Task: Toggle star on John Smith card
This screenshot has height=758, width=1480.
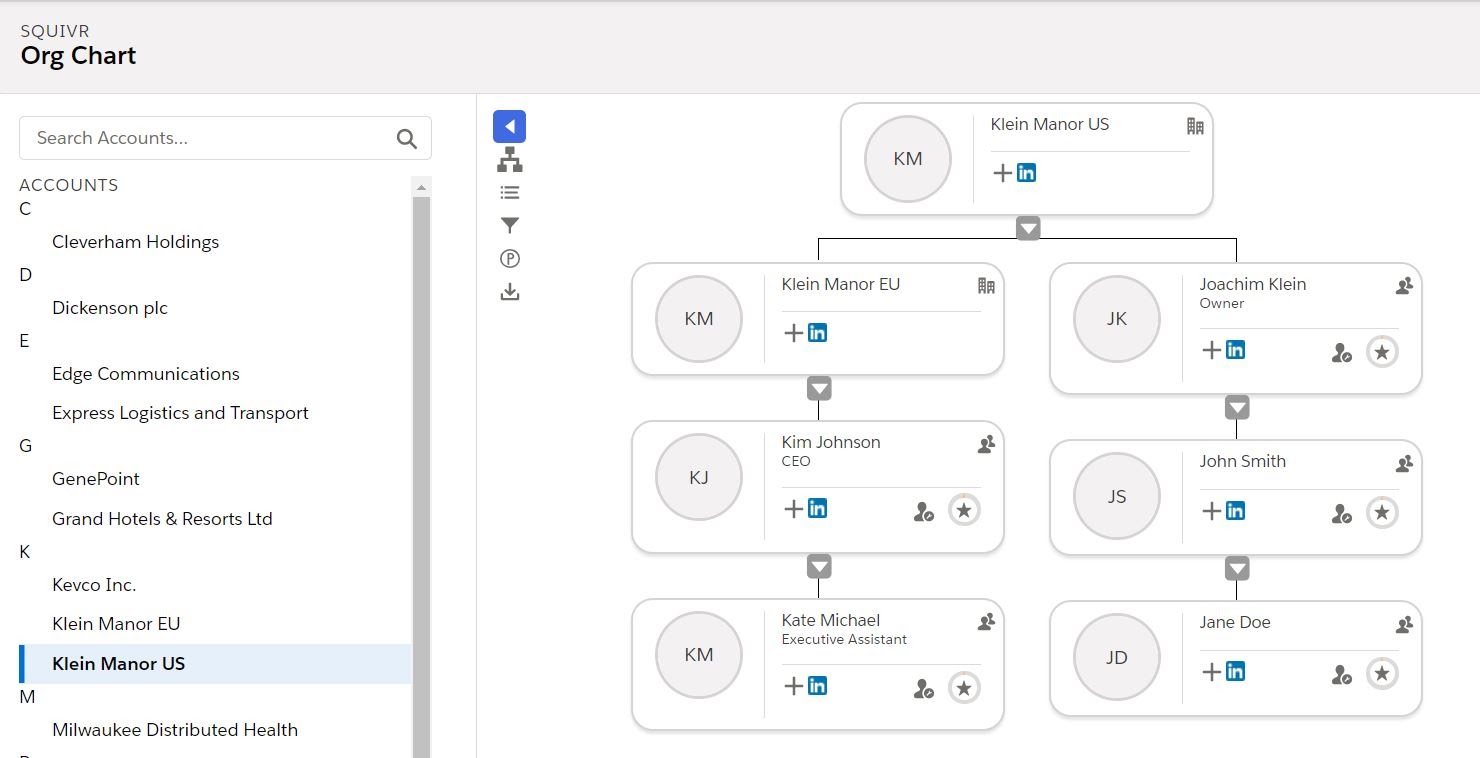Action: (x=1382, y=513)
